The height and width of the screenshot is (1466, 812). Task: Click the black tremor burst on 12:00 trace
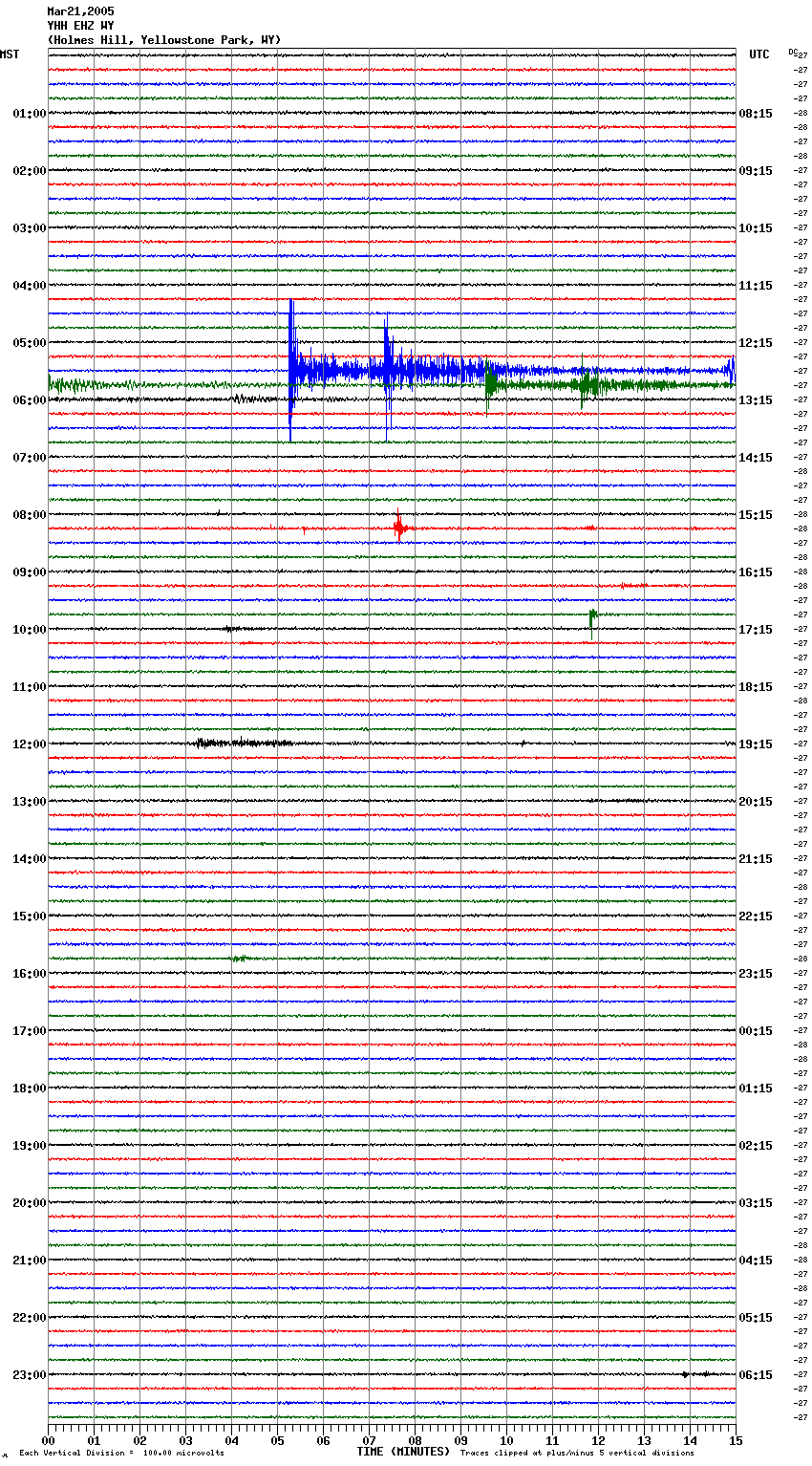click(244, 743)
